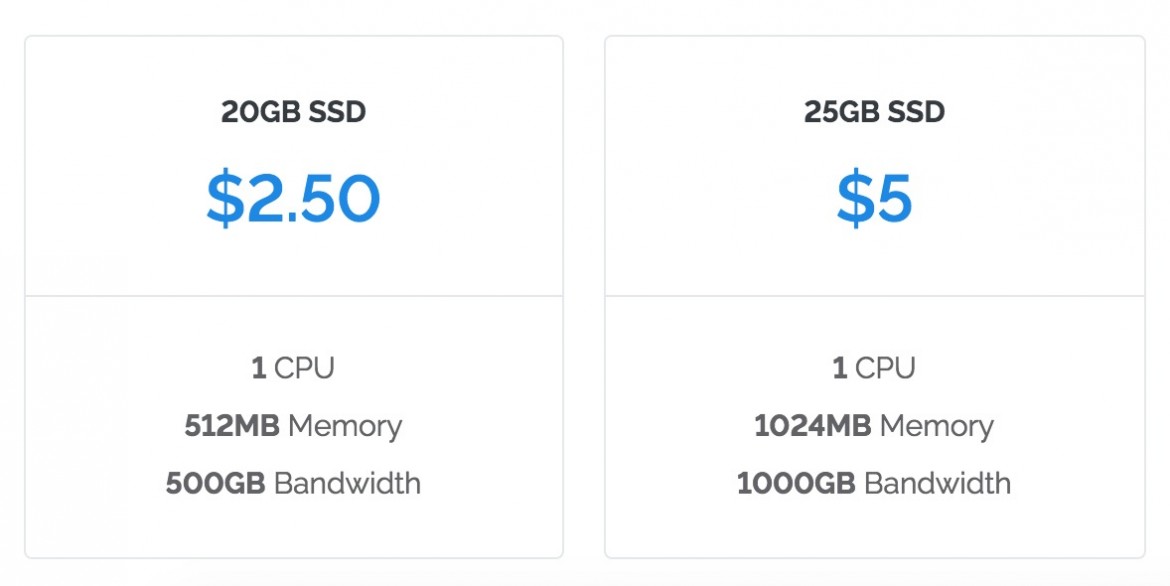Click the 25GB SSD heading
The height and width of the screenshot is (586, 1170).
875,112
